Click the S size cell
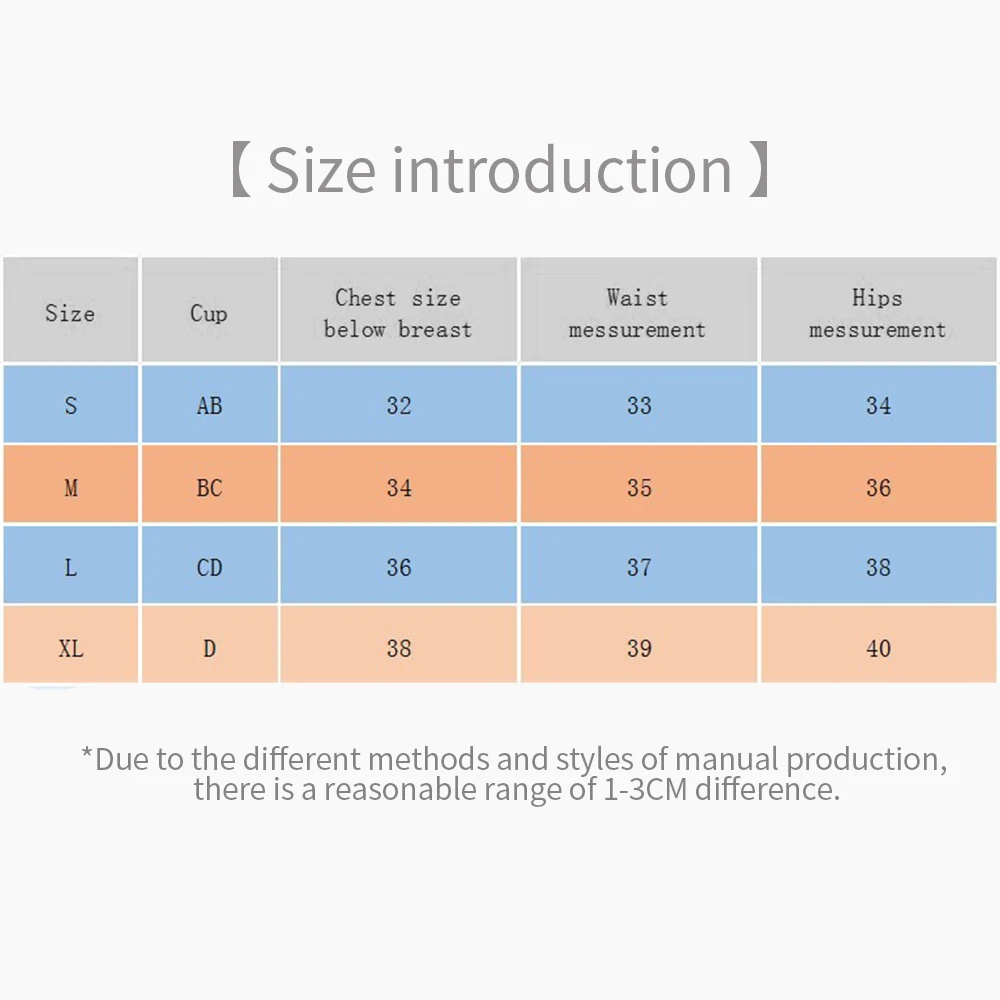This screenshot has height=1000, width=1000. pos(70,406)
